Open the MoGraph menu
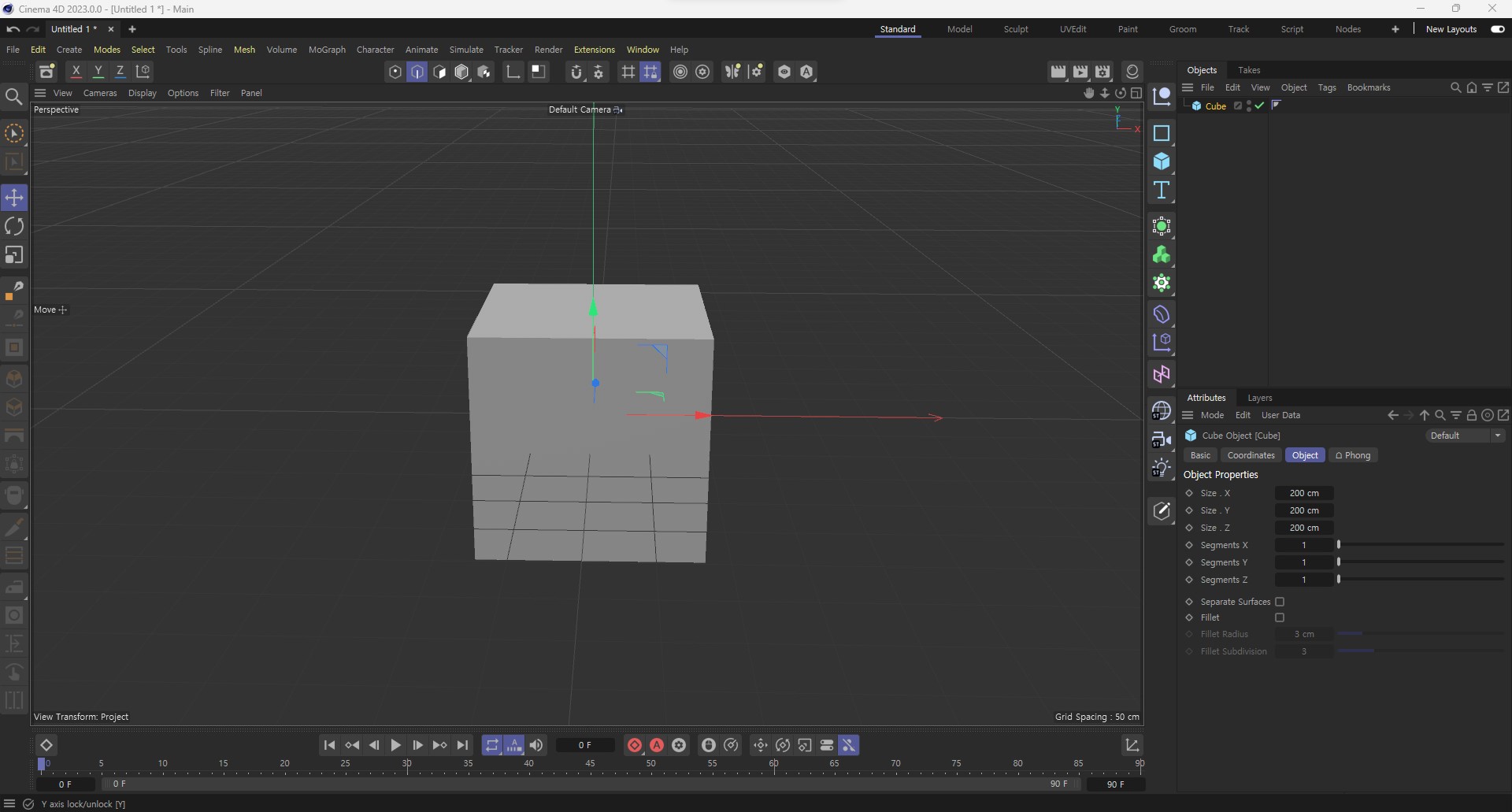The image size is (1512, 812). click(x=326, y=49)
